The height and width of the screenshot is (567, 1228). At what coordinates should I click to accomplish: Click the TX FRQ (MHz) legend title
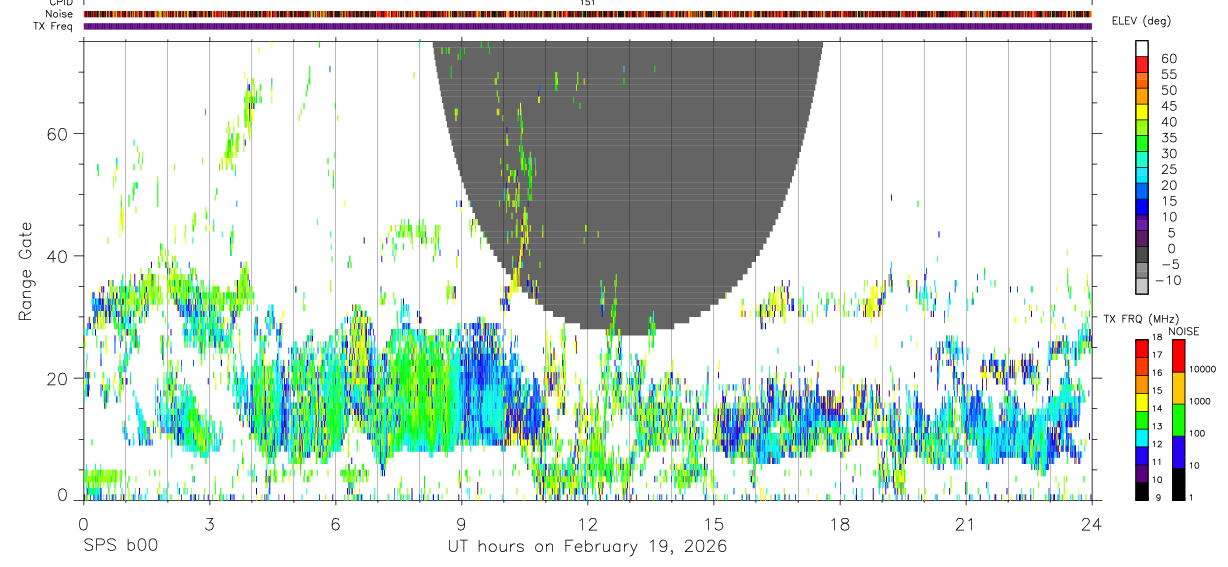coord(1143,319)
